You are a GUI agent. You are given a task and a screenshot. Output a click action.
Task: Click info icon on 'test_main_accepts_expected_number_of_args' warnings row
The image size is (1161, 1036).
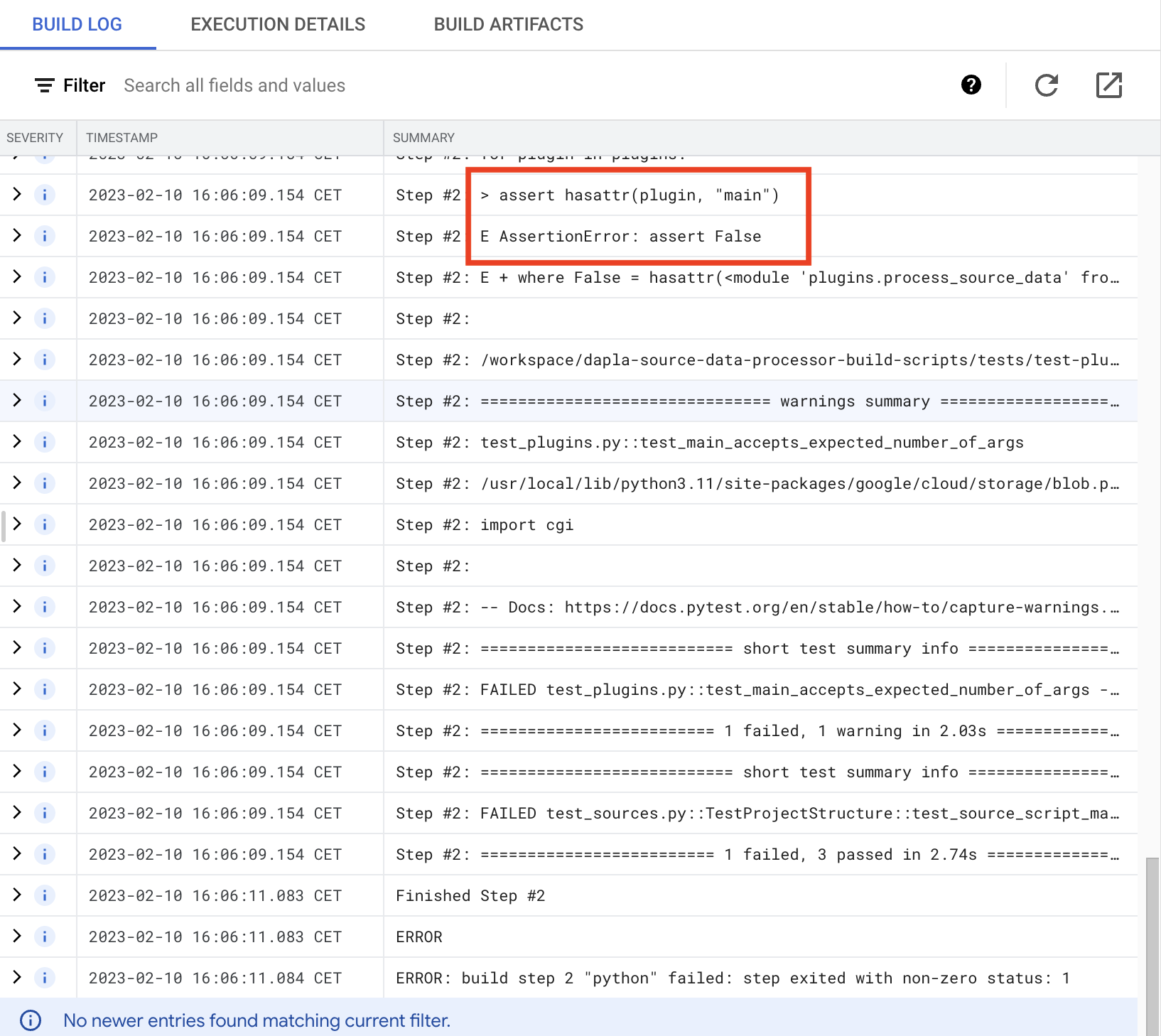click(45, 442)
